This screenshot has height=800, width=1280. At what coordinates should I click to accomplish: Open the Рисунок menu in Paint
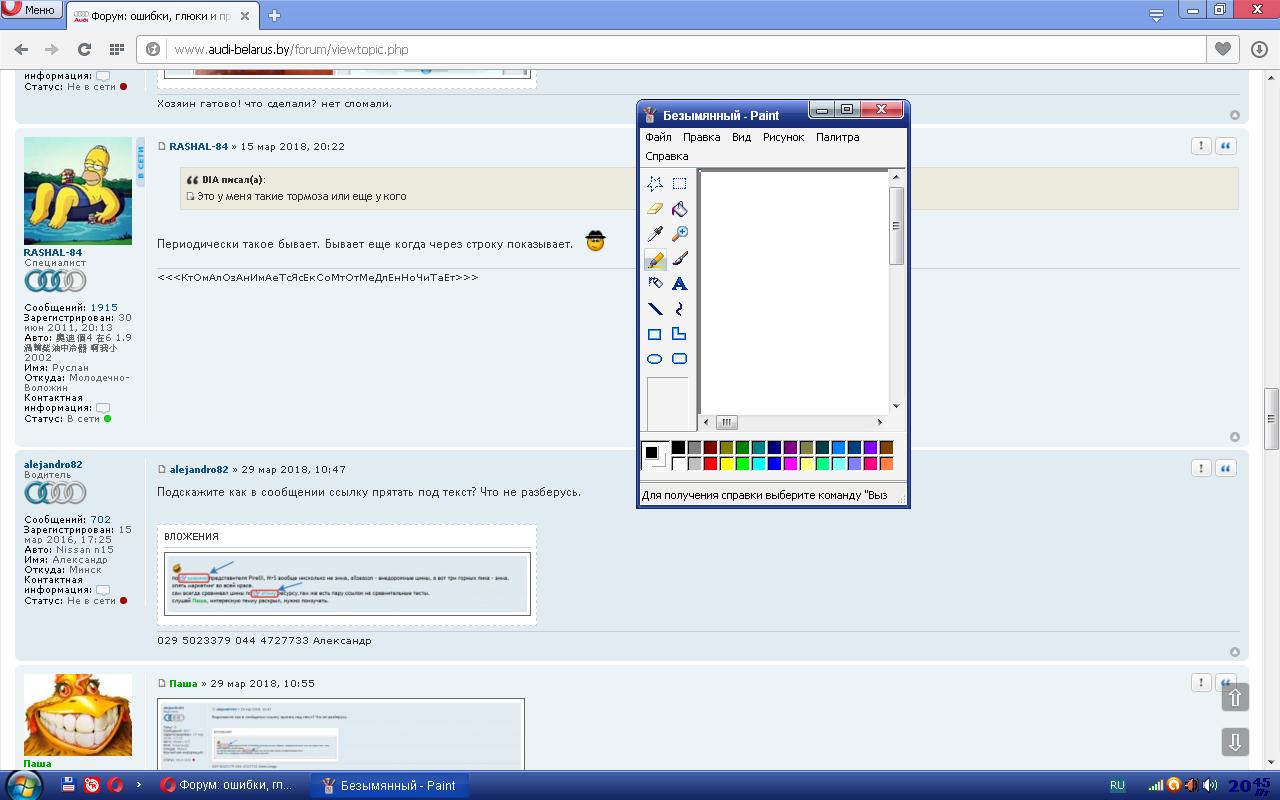coord(783,137)
